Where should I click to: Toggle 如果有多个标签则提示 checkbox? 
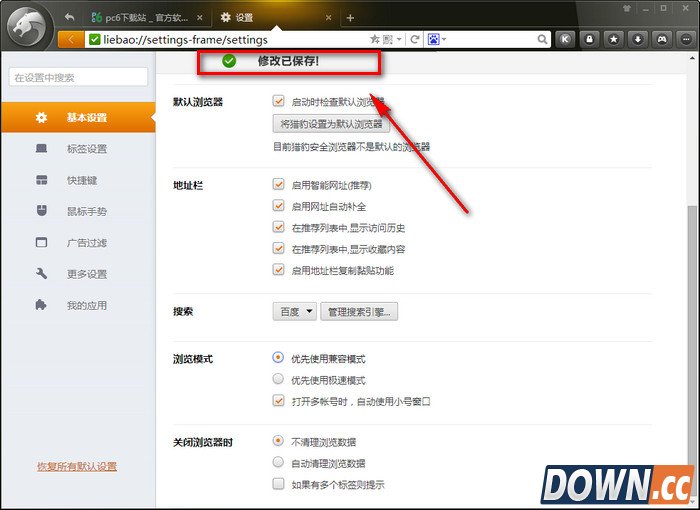tap(278, 484)
